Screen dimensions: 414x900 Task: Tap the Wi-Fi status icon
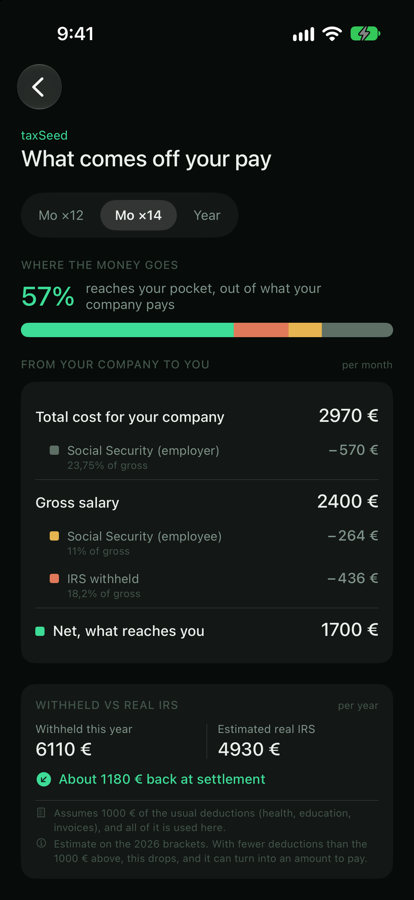click(x=332, y=34)
